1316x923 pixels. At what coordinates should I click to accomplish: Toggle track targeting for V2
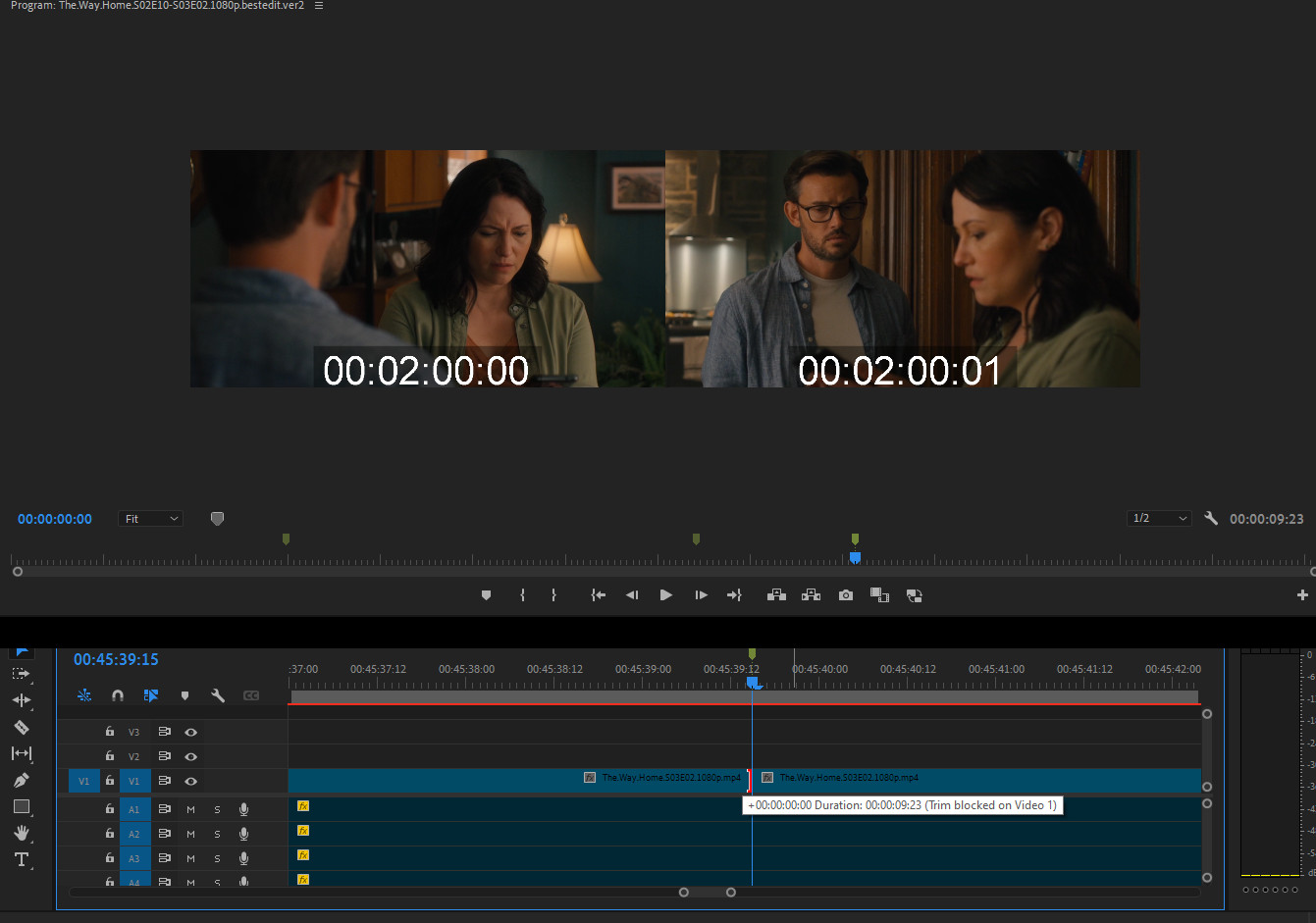[x=134, y=756]
